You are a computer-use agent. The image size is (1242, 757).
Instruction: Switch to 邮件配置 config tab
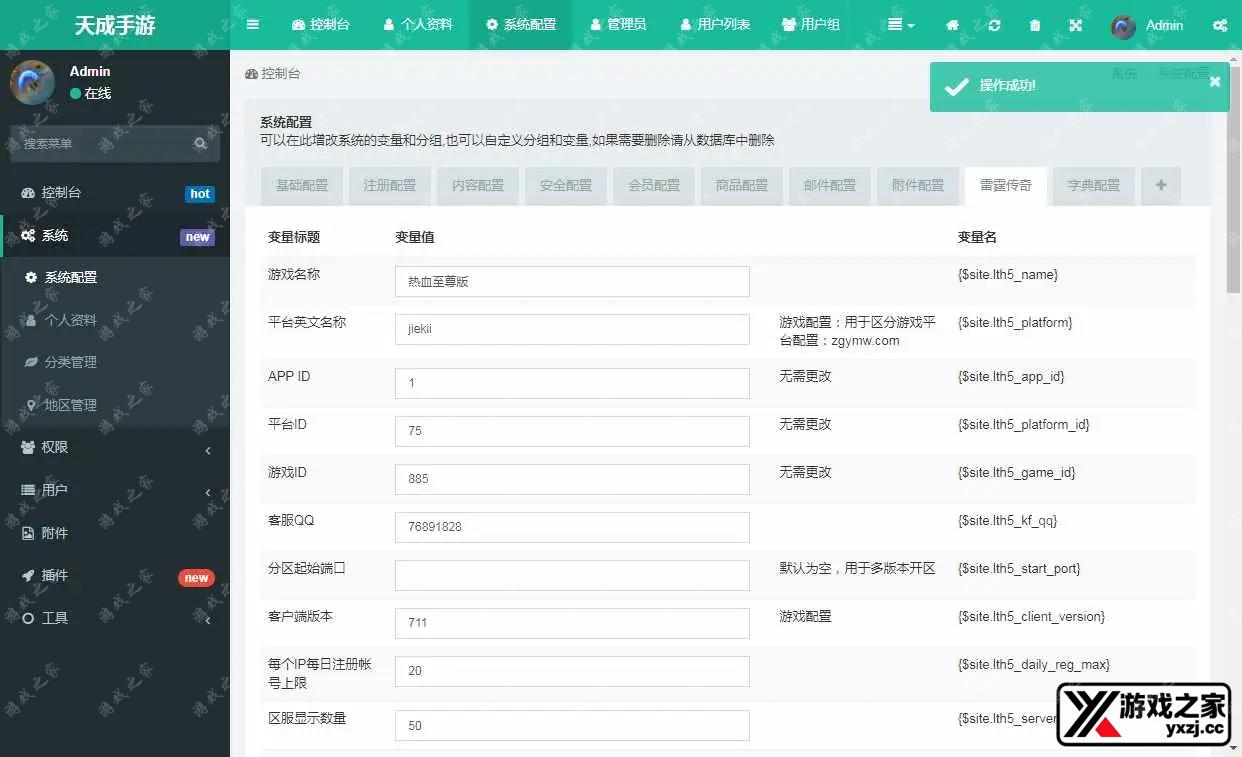[830, 186]
